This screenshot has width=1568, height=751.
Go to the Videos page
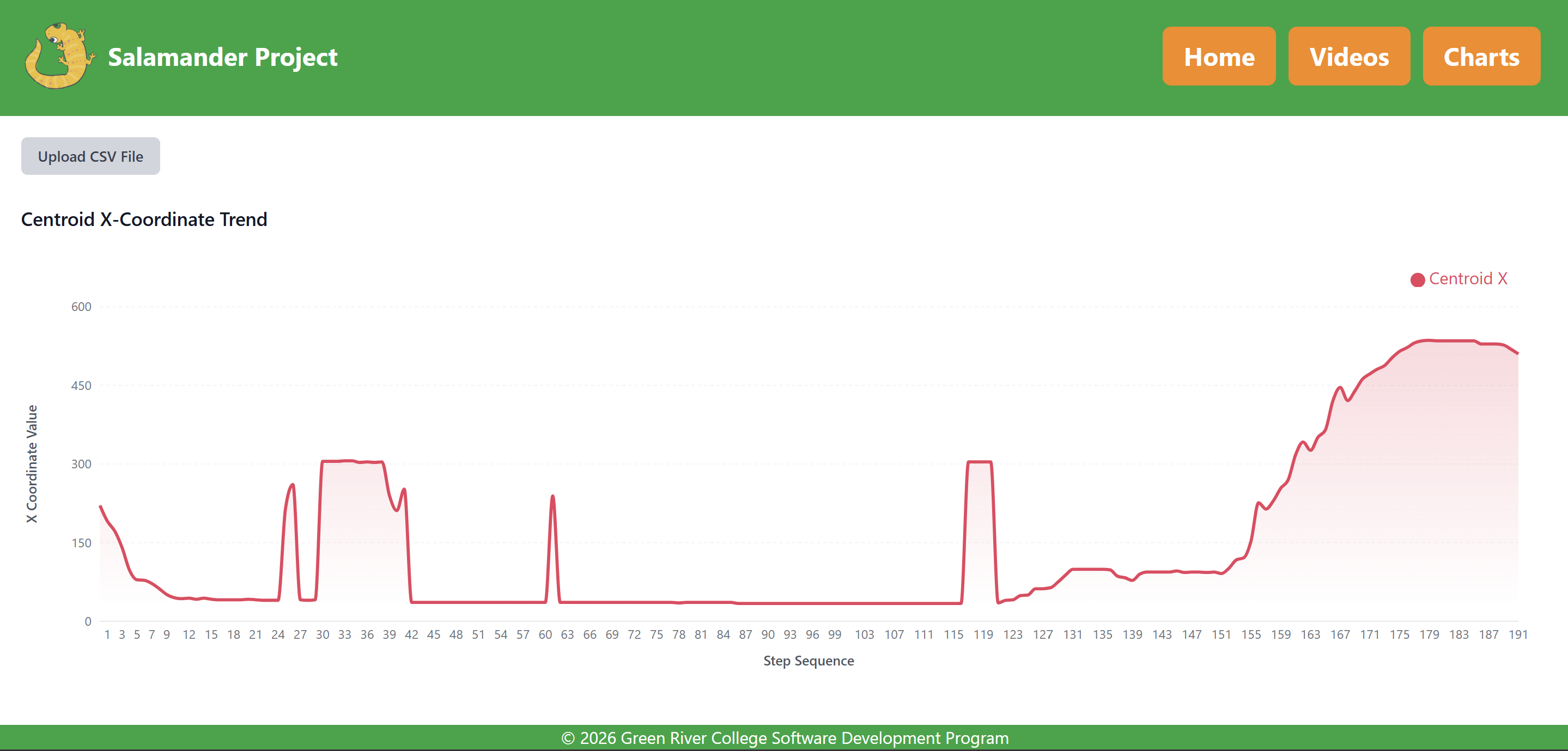coord(1349,57)
